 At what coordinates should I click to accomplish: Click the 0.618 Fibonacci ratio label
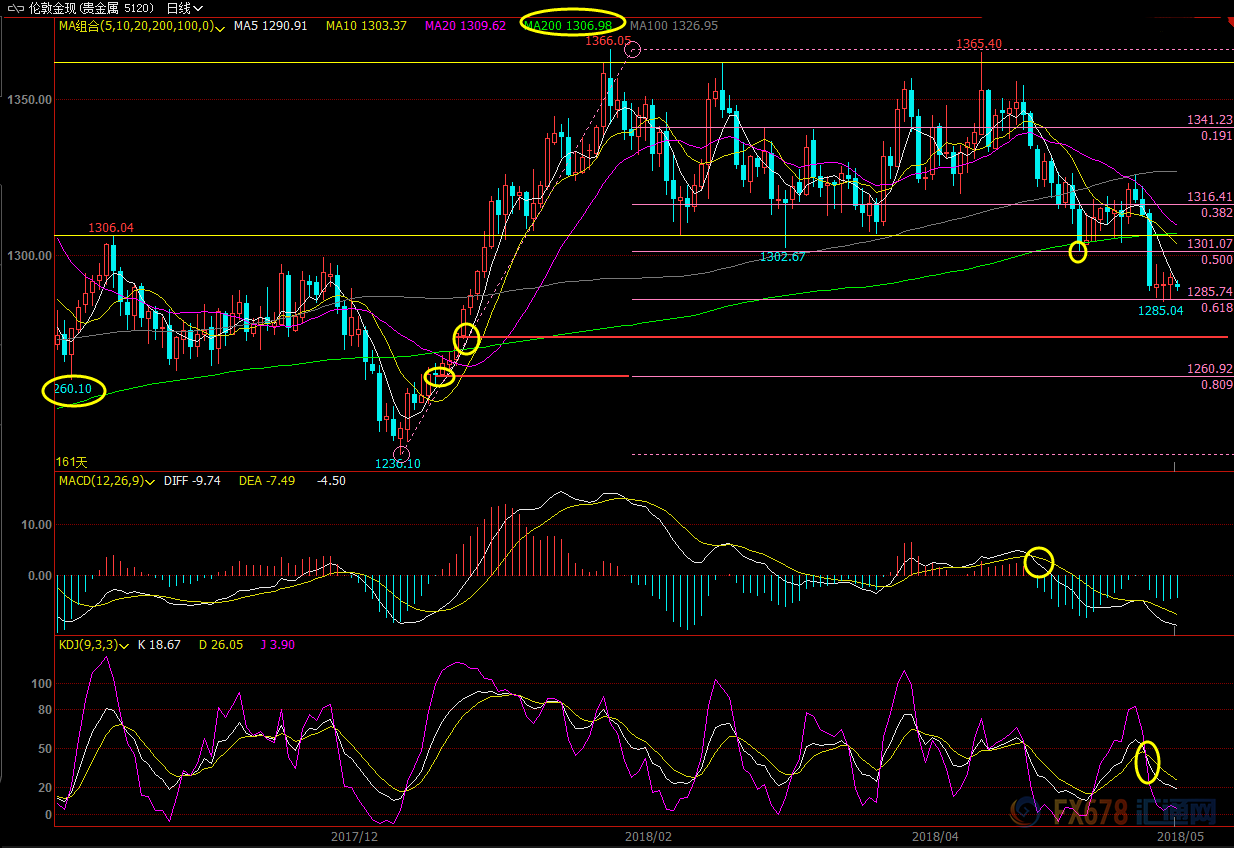(x=1217, y=308)
